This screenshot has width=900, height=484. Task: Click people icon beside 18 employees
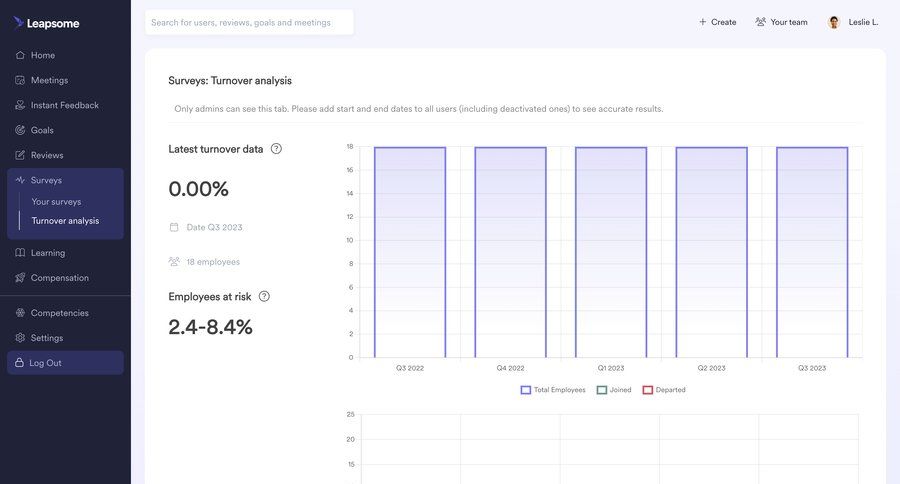174,262
